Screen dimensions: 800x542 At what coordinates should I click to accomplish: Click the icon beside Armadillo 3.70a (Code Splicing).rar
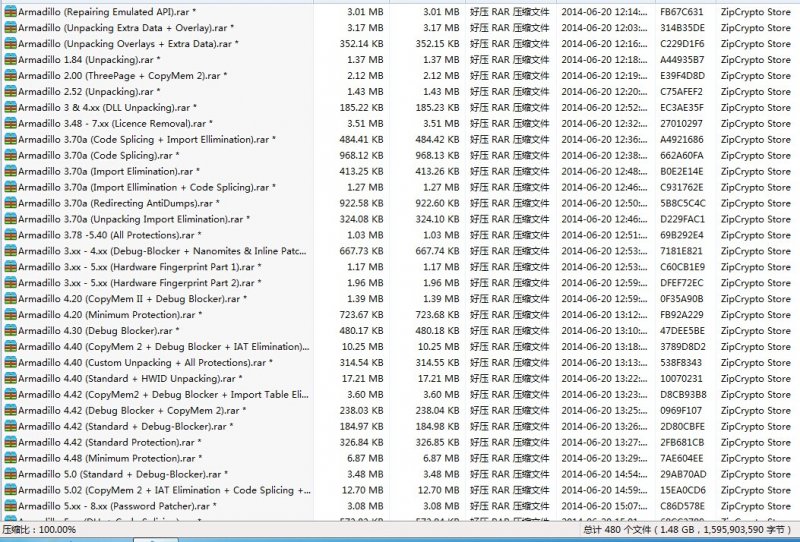pyautogui.click(x=10, y=155)
